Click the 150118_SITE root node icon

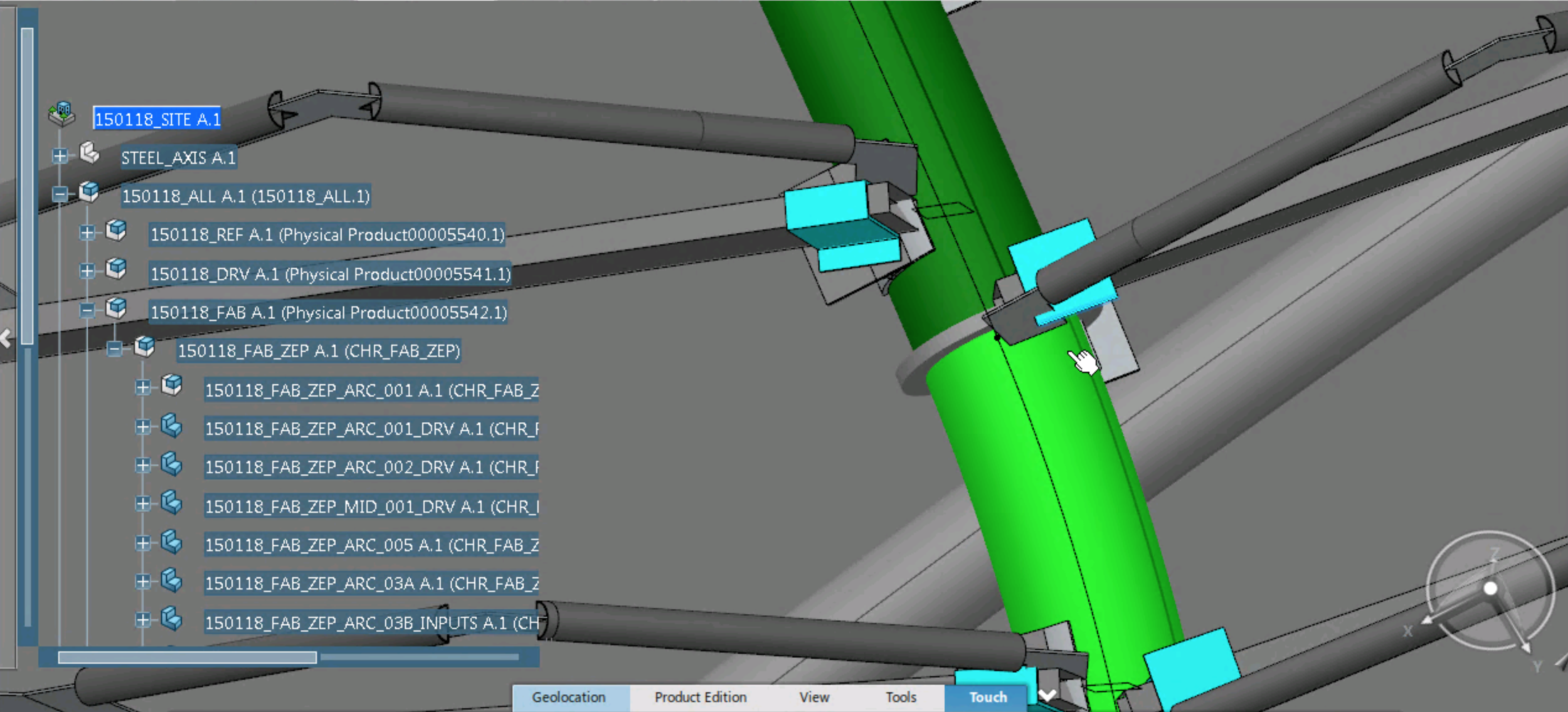coord(62,115)
